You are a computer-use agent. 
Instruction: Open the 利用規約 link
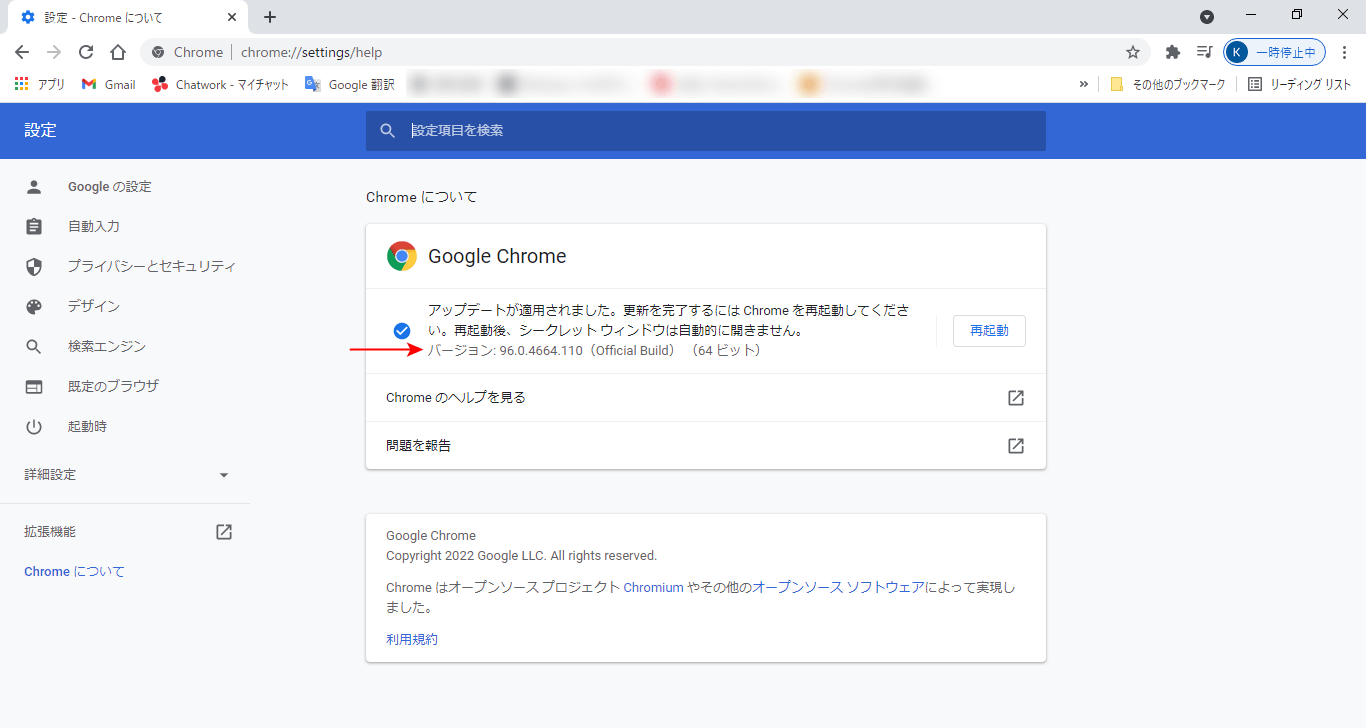[412, 639]
